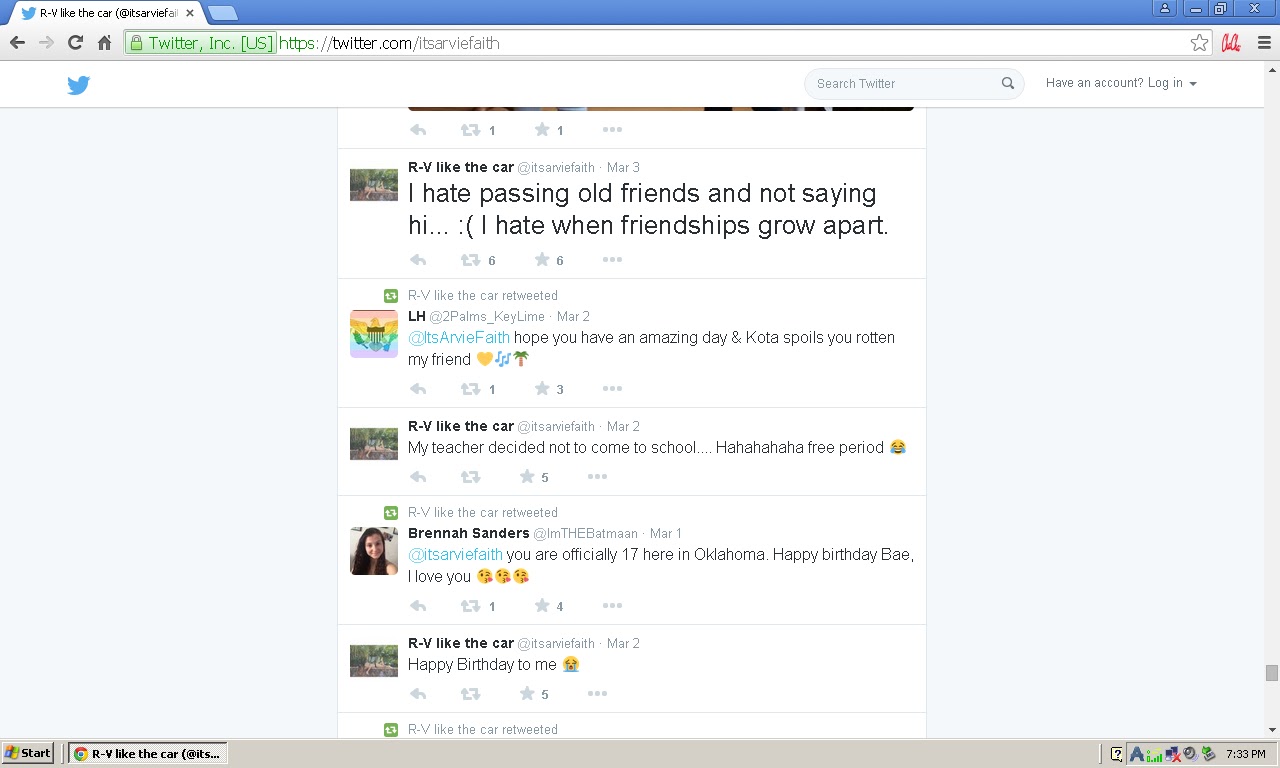Click the @2Palms_KeyLime handle
This screenshot has width=1280, height=768.
click(x=487, y=316)
